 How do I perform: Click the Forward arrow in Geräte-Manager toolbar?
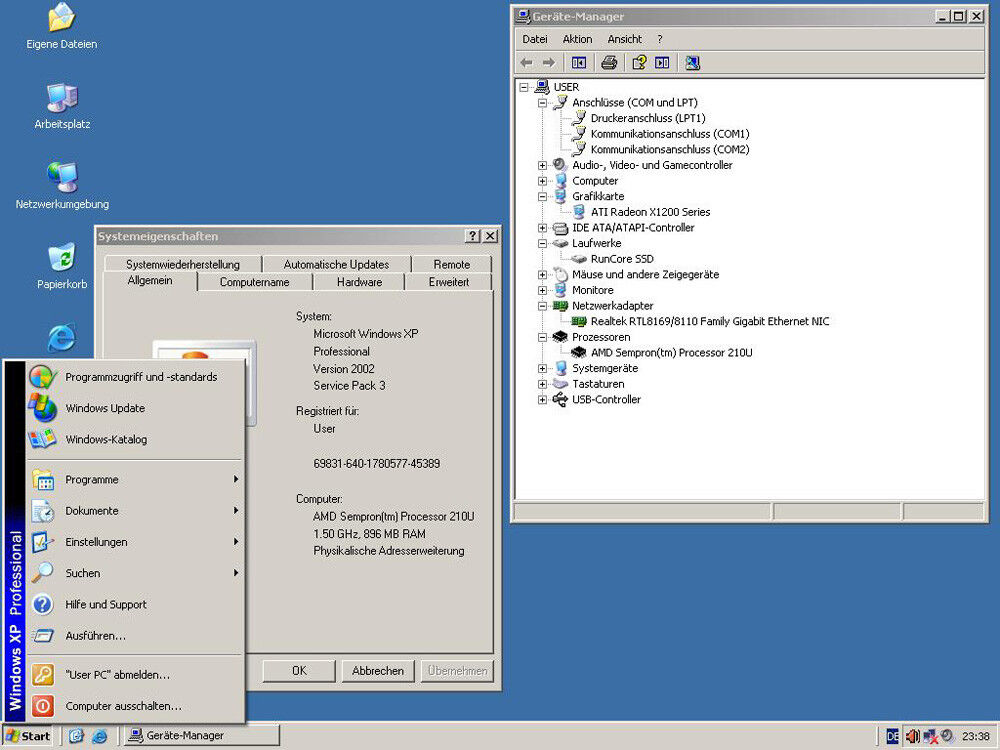coord(548,62)
